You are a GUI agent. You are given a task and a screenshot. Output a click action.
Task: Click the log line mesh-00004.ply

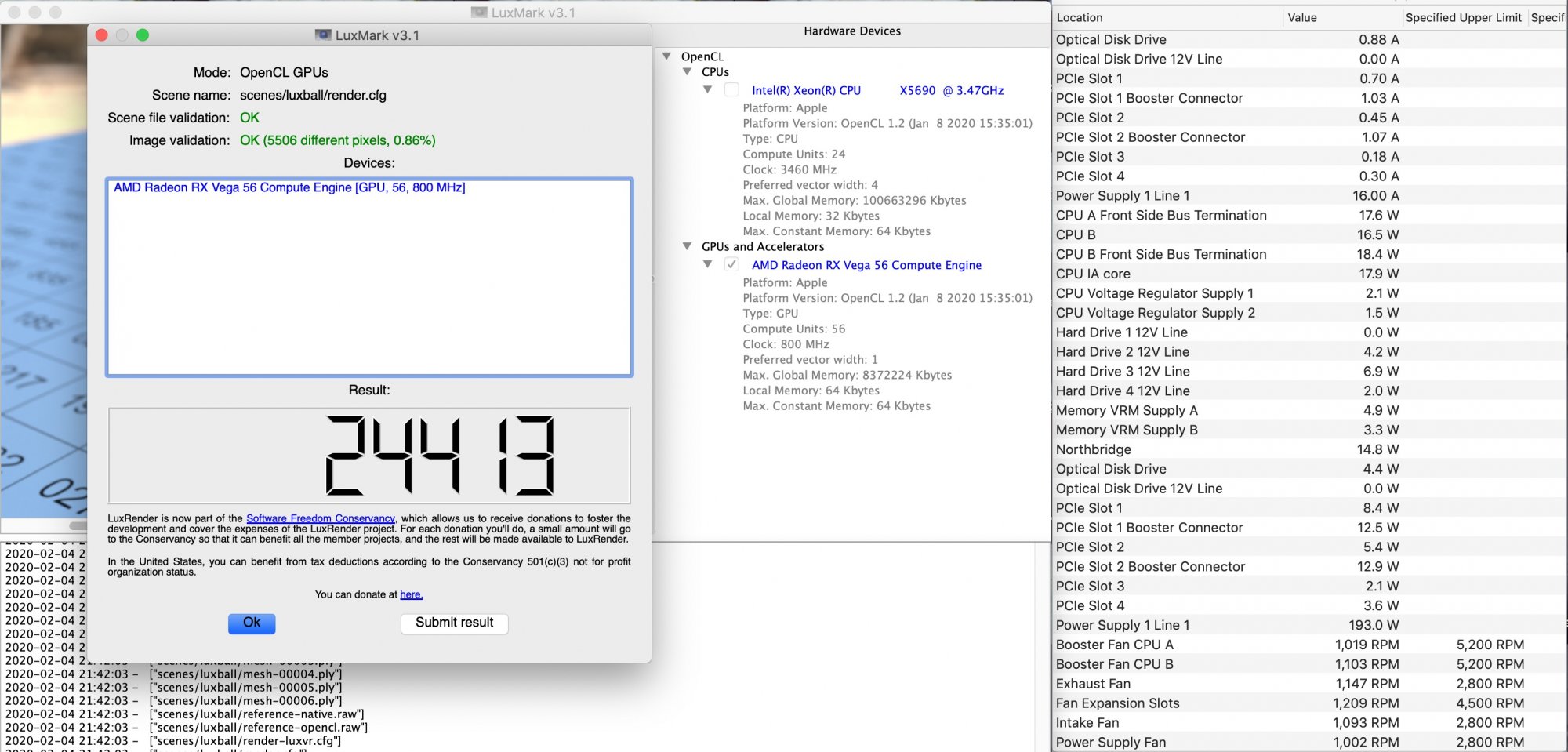coord(174,674)
